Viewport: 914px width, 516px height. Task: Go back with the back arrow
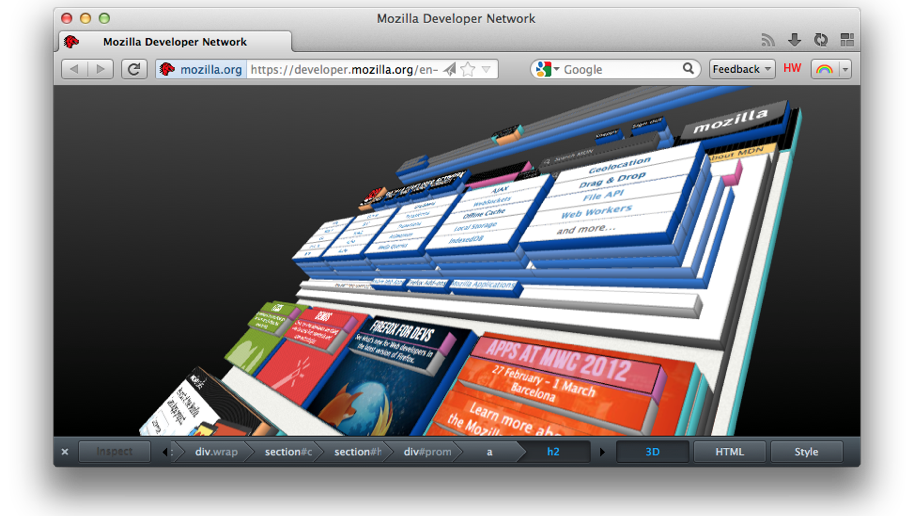pos(75,69)
